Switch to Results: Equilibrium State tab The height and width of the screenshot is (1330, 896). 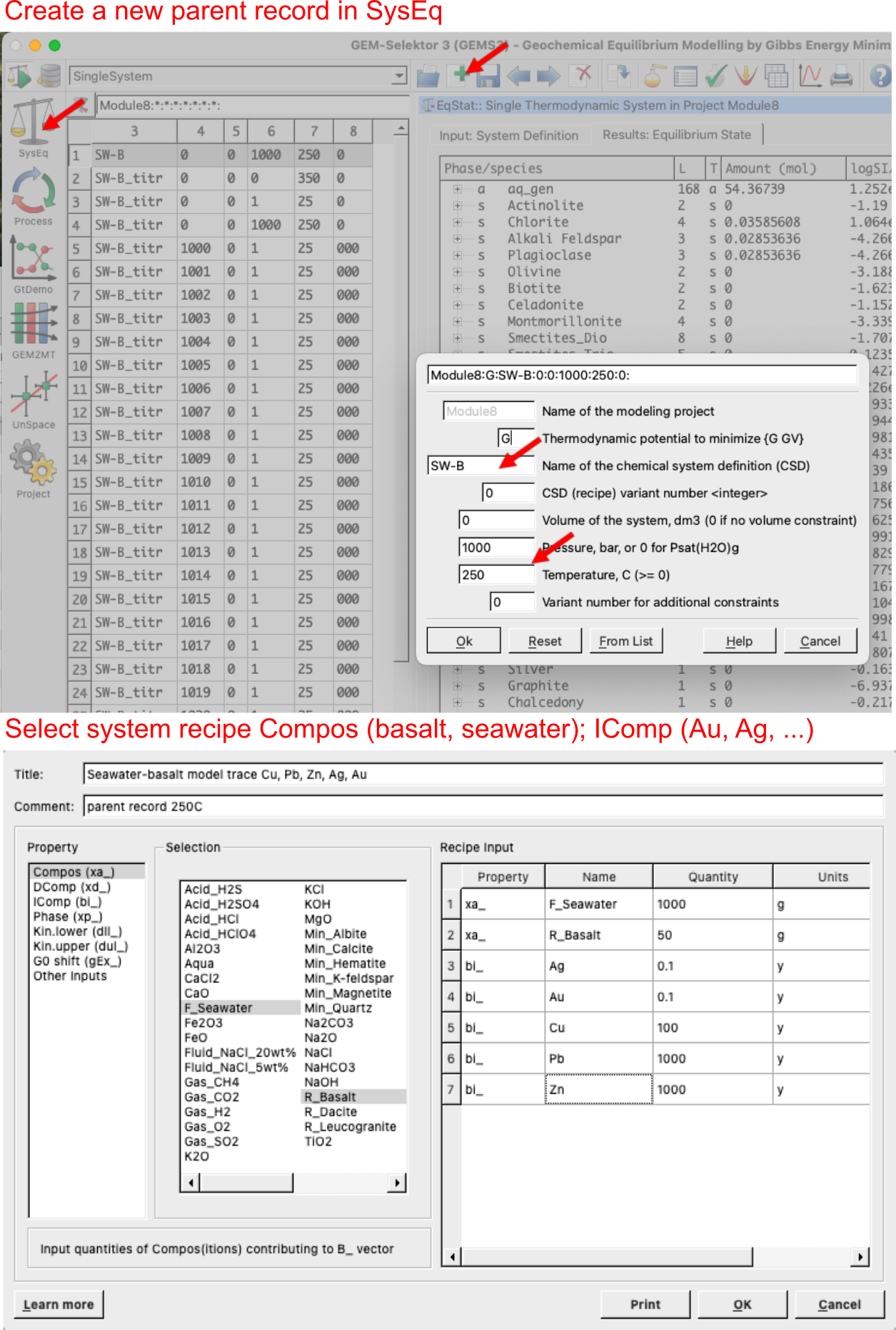point(676,135)
